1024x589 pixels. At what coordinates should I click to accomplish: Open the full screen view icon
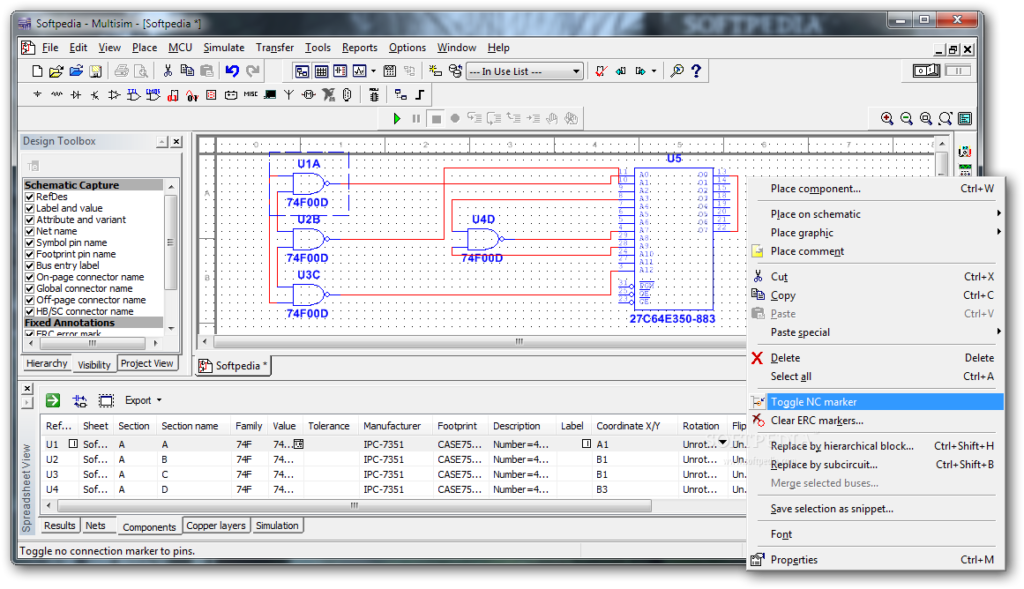tap(963, 118)
